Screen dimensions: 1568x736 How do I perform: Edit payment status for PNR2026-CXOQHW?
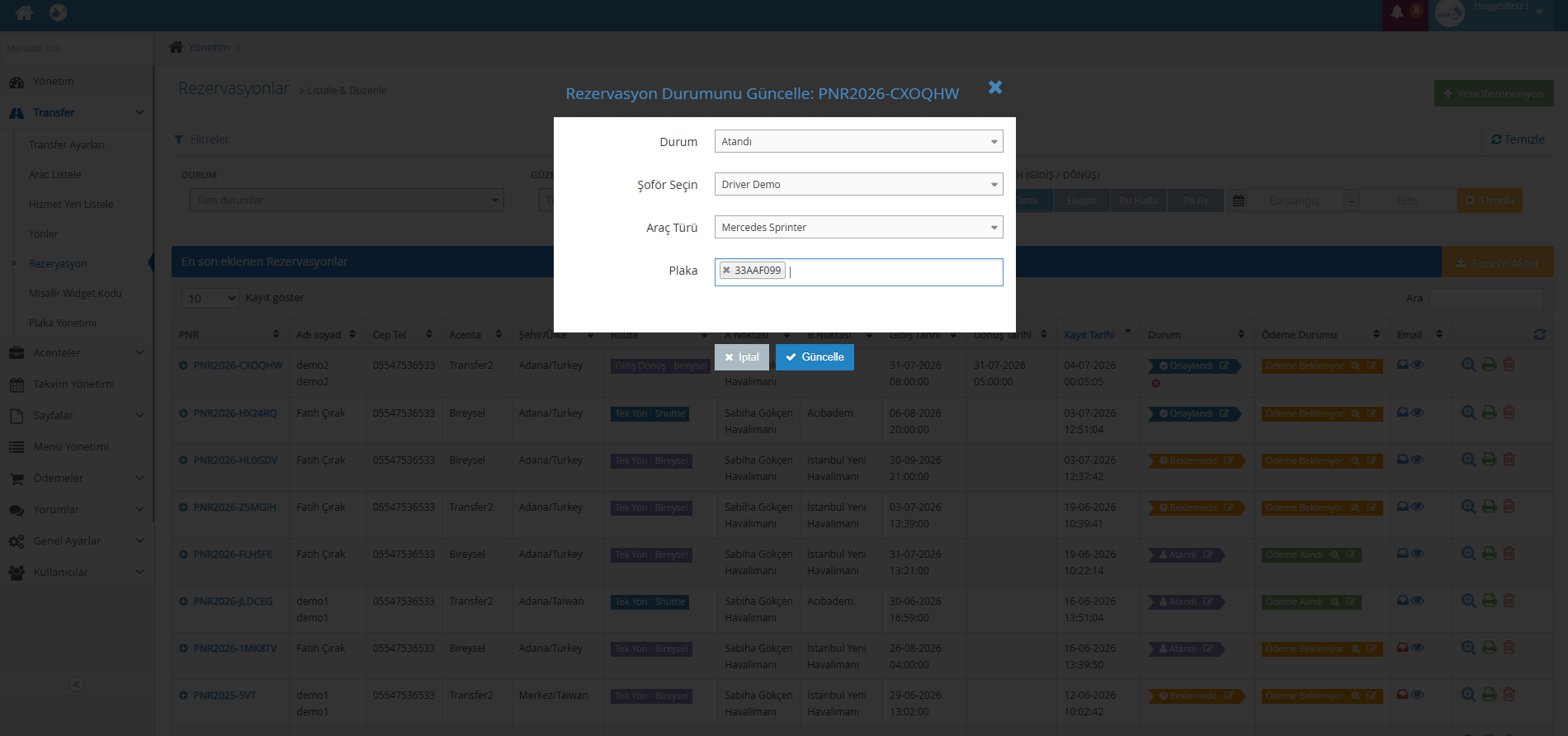pos(1371,366)
